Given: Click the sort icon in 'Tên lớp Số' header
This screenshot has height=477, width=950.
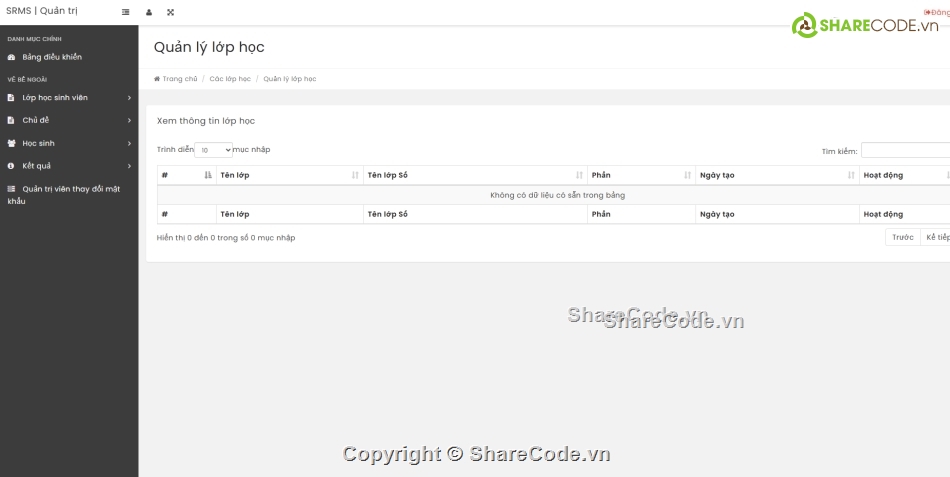Looking at the screenshot, I should (x=579, y=175).
